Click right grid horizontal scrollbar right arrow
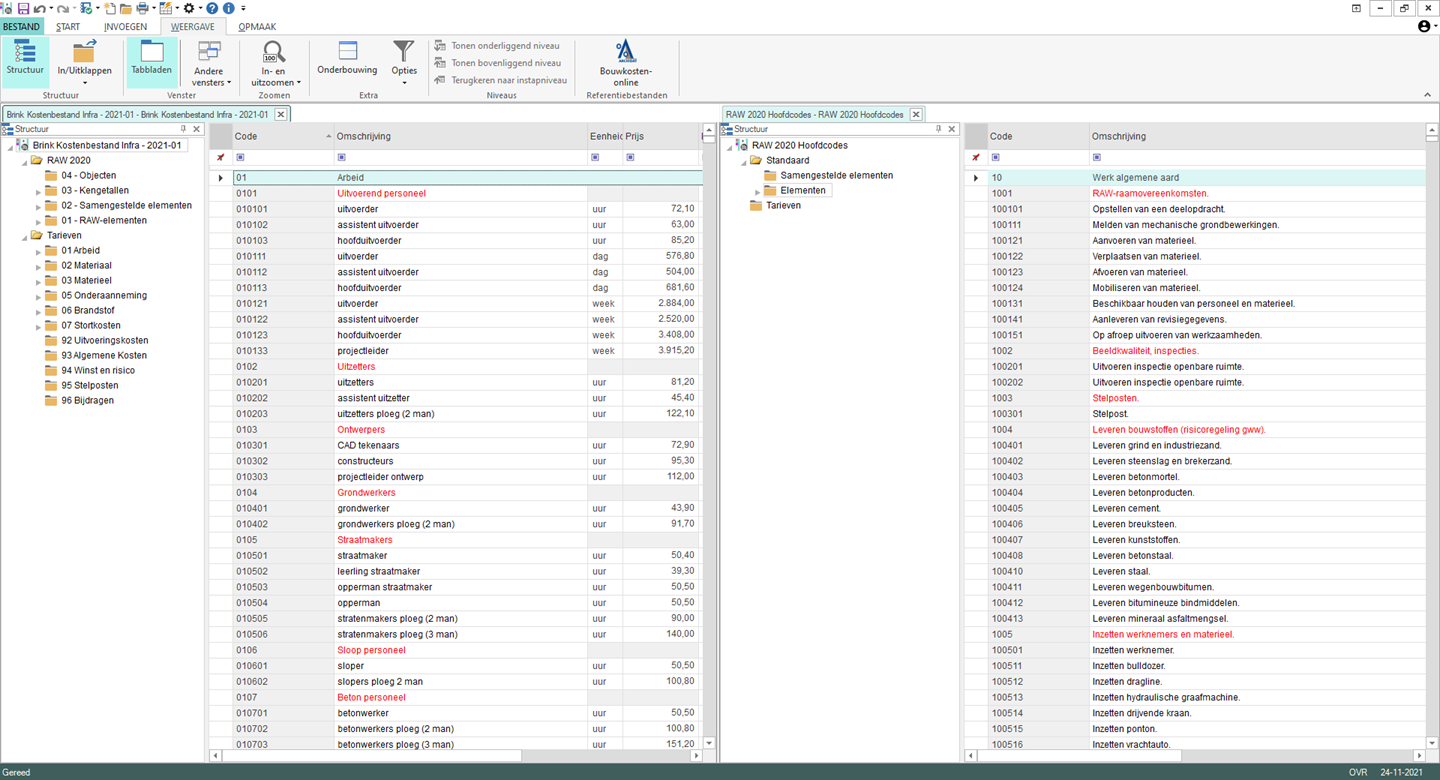1440x780 pixels. click(x=1419, y=756)
